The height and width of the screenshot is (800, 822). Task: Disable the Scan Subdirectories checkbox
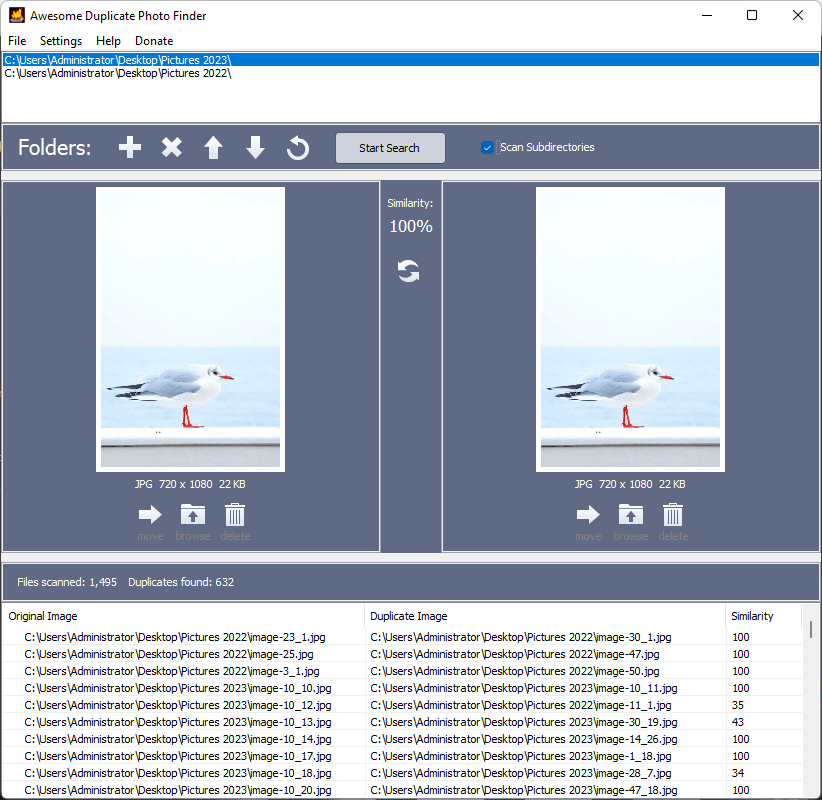487,147
